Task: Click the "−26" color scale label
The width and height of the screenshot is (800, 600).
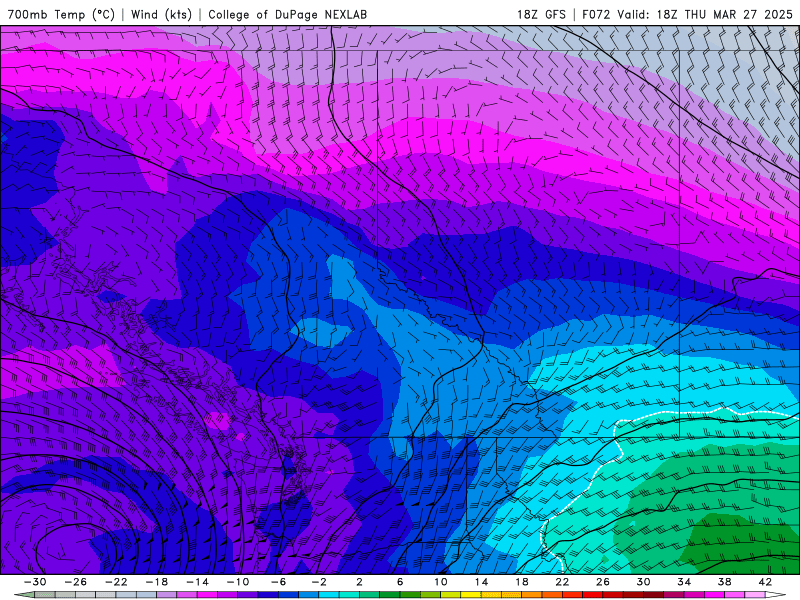Action: click(x=76, y=582)
